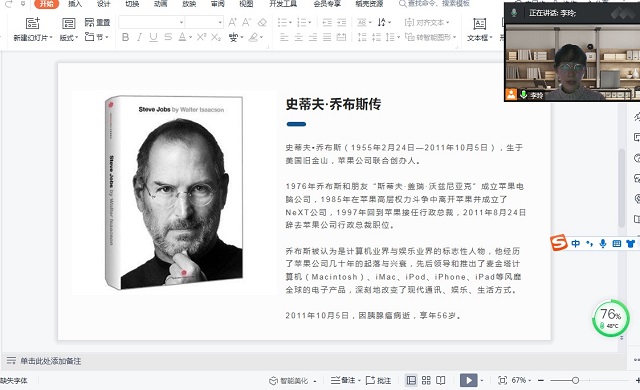640x390 pixels.
Task: Switch to the Animations (动画) tab
Action: [160, 4]
